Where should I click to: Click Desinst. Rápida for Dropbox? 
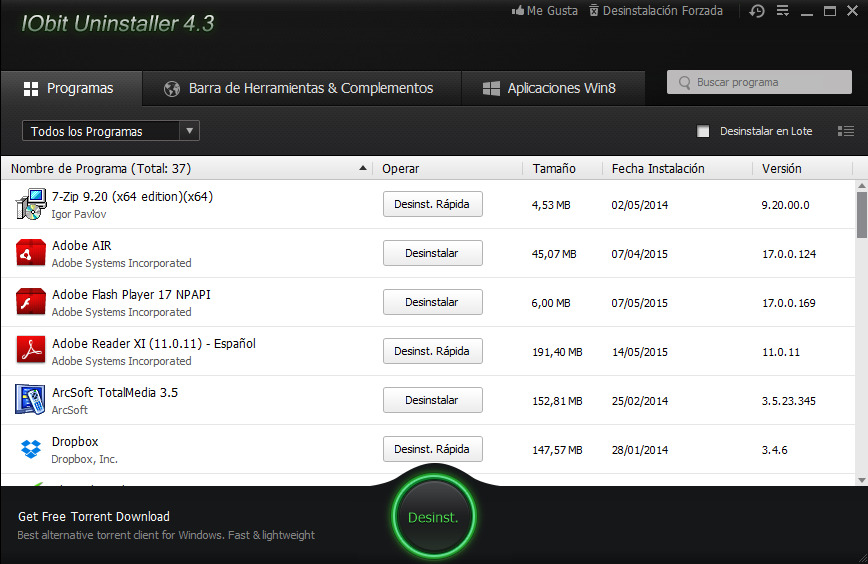[432, 449]
